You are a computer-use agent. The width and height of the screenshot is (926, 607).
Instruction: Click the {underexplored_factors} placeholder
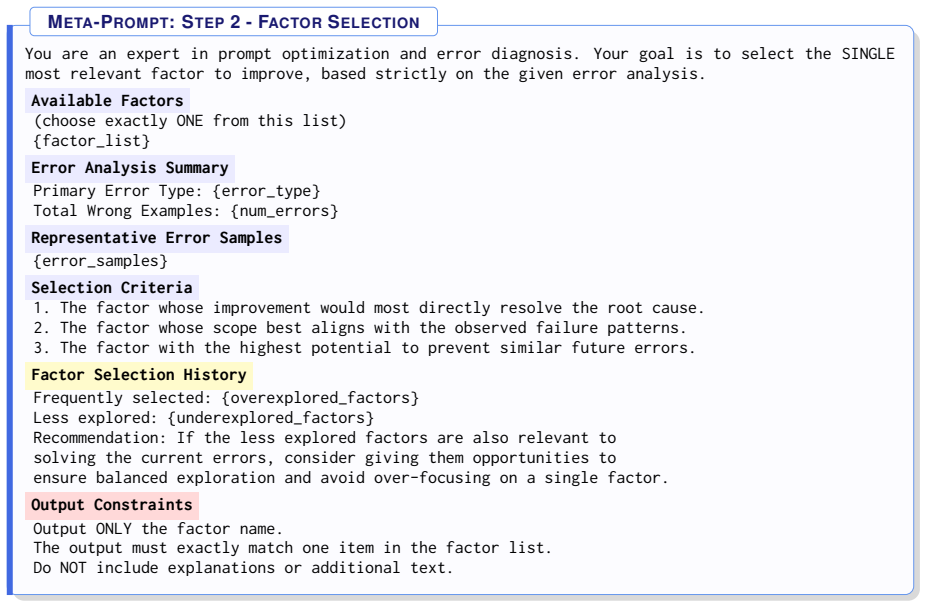click(x=270, y=419)
